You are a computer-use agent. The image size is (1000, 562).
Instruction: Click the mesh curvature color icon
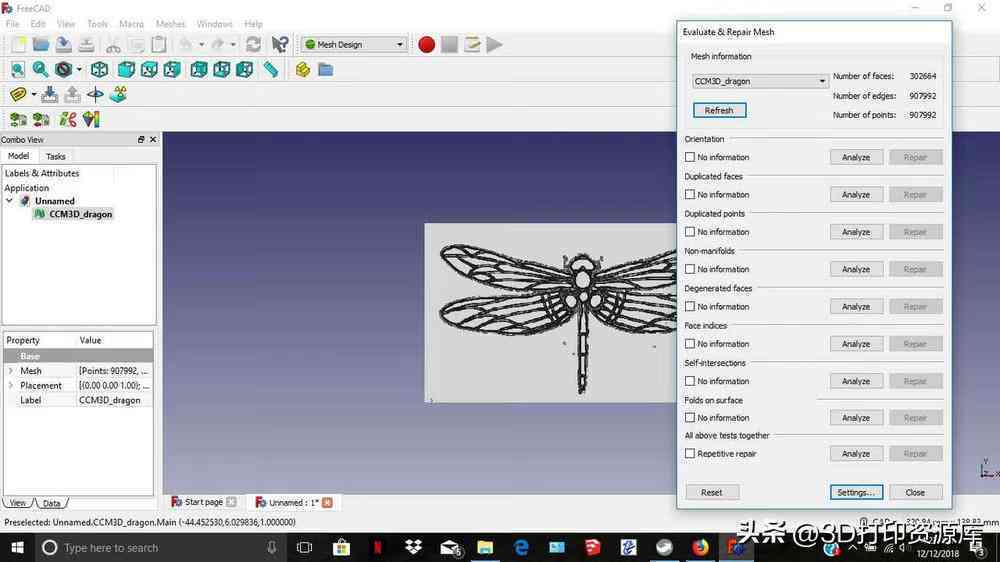[x=91, y=119]
